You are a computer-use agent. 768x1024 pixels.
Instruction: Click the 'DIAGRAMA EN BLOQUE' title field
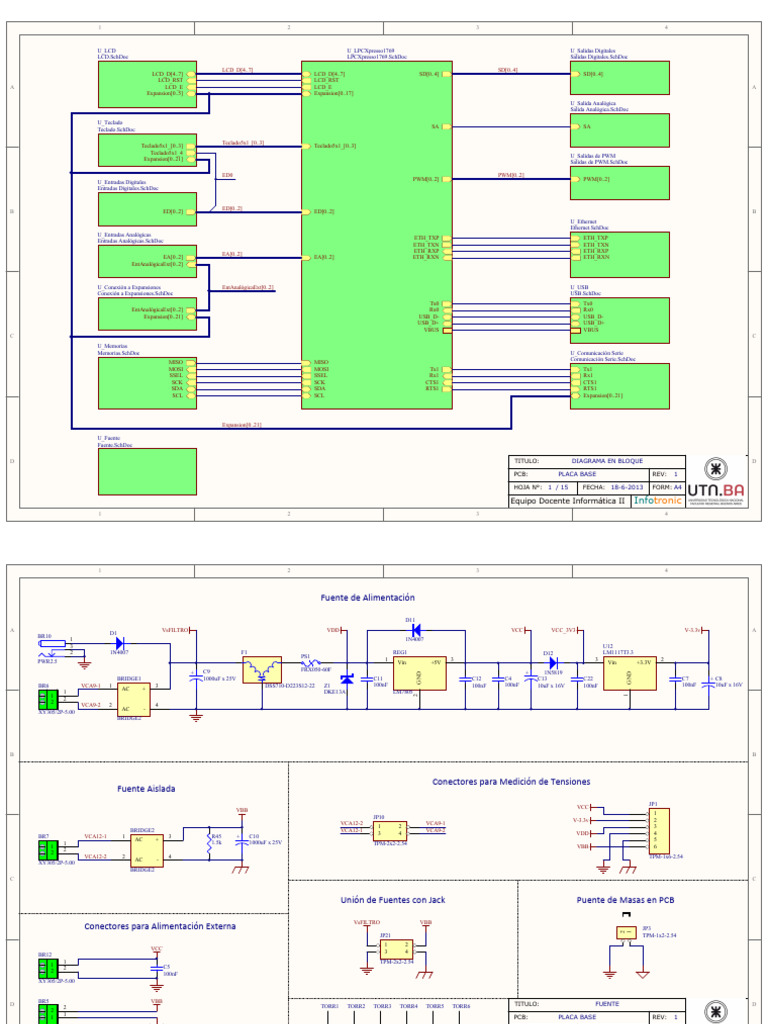(x=607, y=461)
